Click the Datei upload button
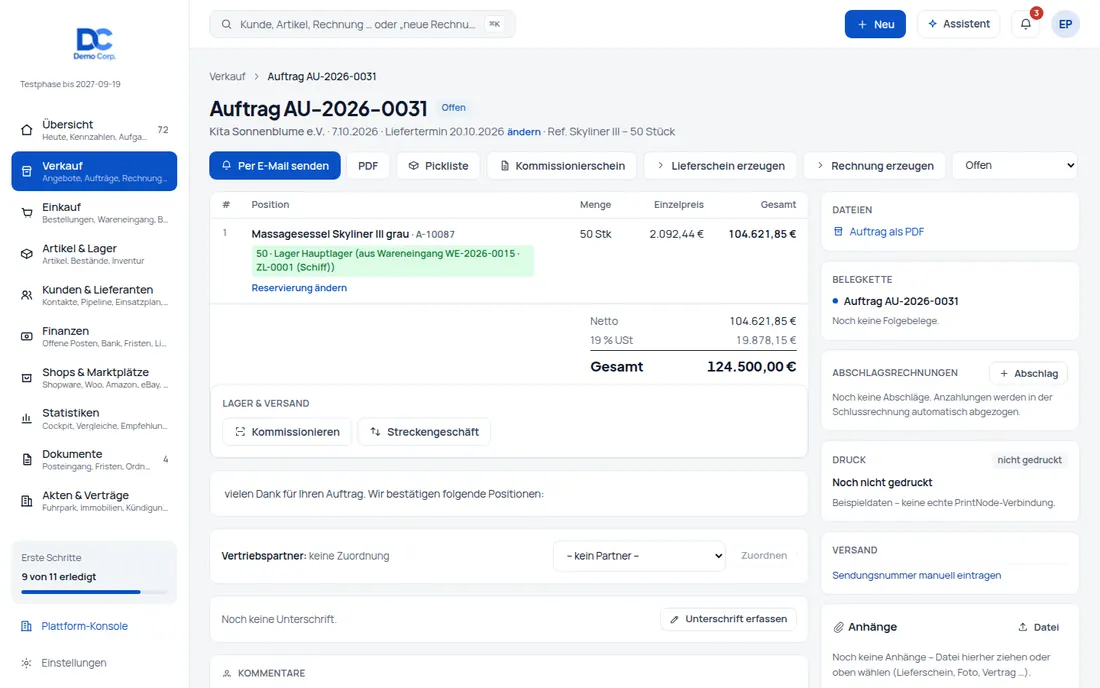 (1038, 628)
